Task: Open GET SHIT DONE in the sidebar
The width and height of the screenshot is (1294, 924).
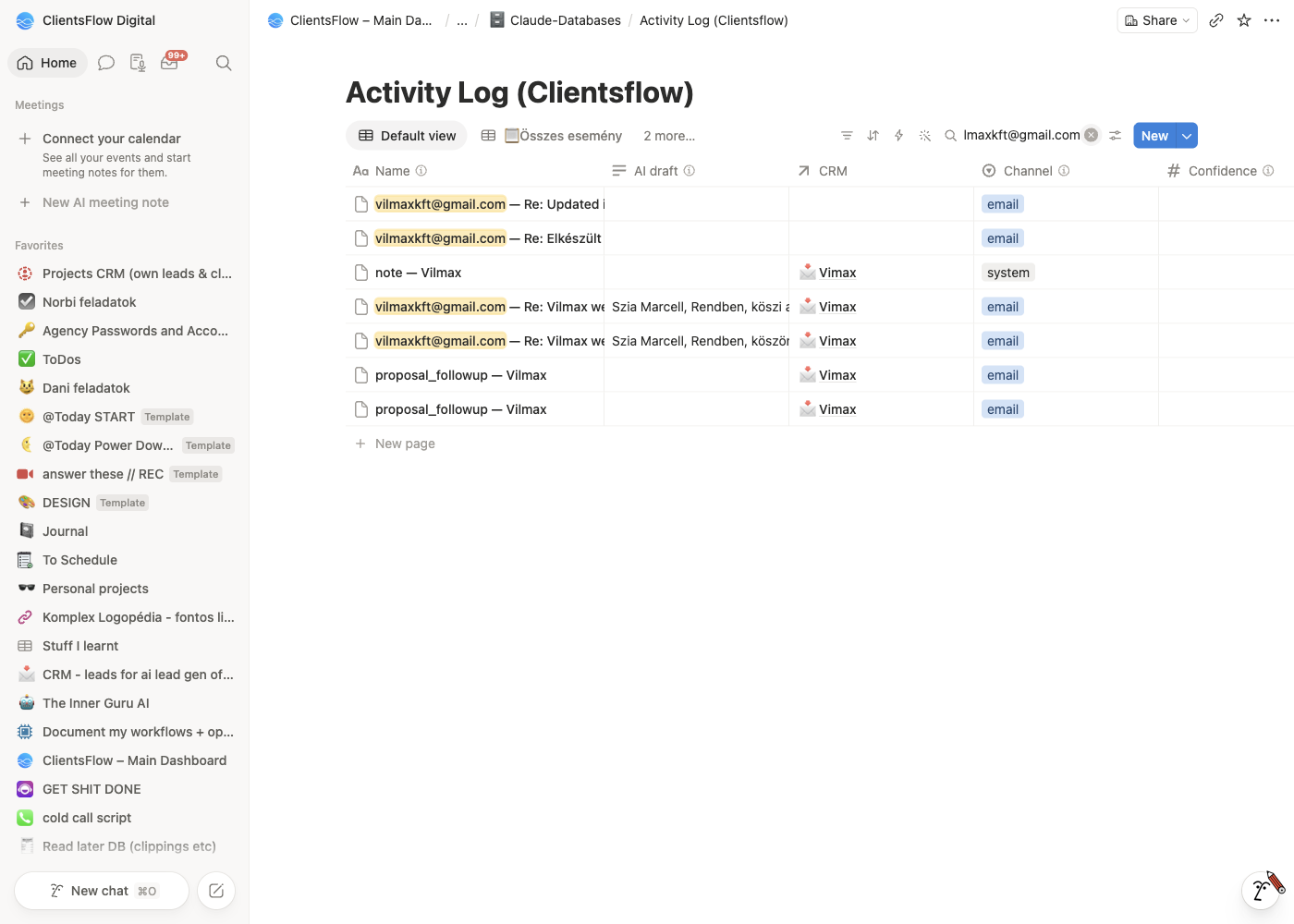Action: [x=126, y=789]
